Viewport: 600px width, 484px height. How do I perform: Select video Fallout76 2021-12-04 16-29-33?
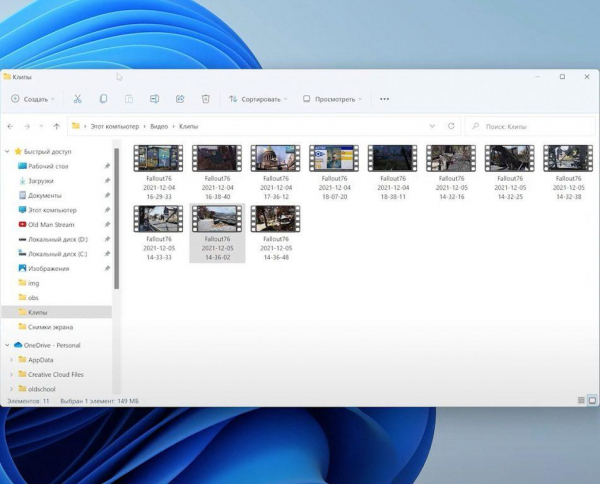click(158, 173)
